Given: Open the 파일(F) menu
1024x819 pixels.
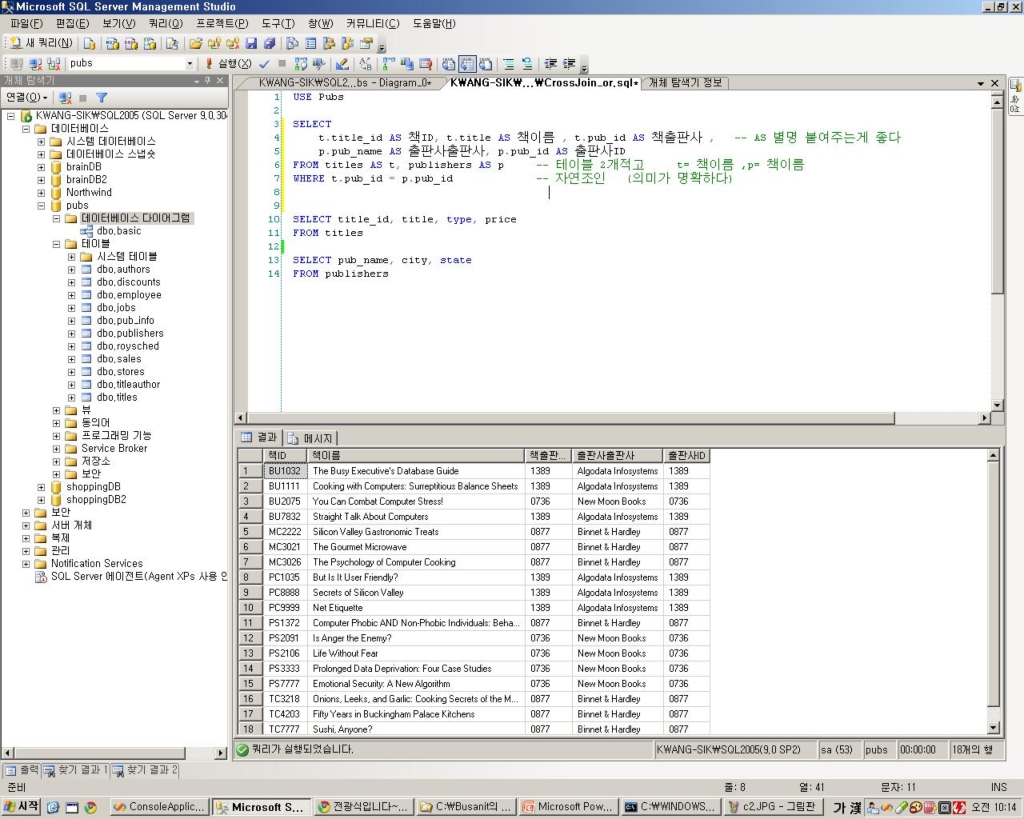Looking at the screenshot, I should 26,24.
